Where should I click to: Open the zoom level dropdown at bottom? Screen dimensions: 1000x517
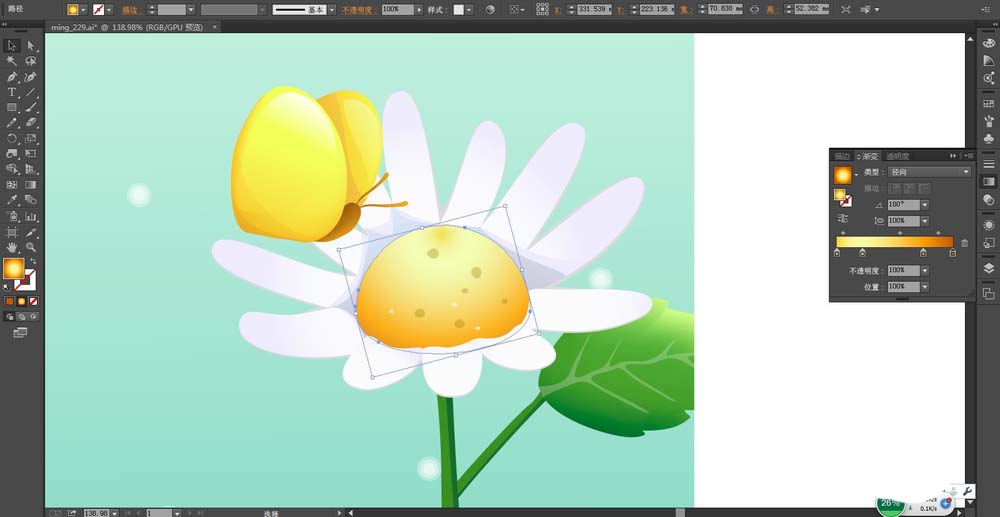(x=114, y=513)
